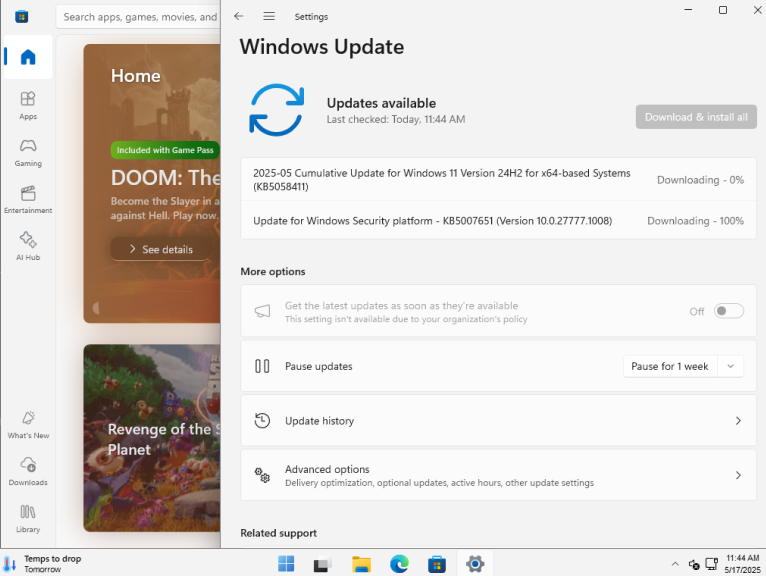766x576 pixels.
Task: Click the muted volume tray icon
Action: point(694,564)
